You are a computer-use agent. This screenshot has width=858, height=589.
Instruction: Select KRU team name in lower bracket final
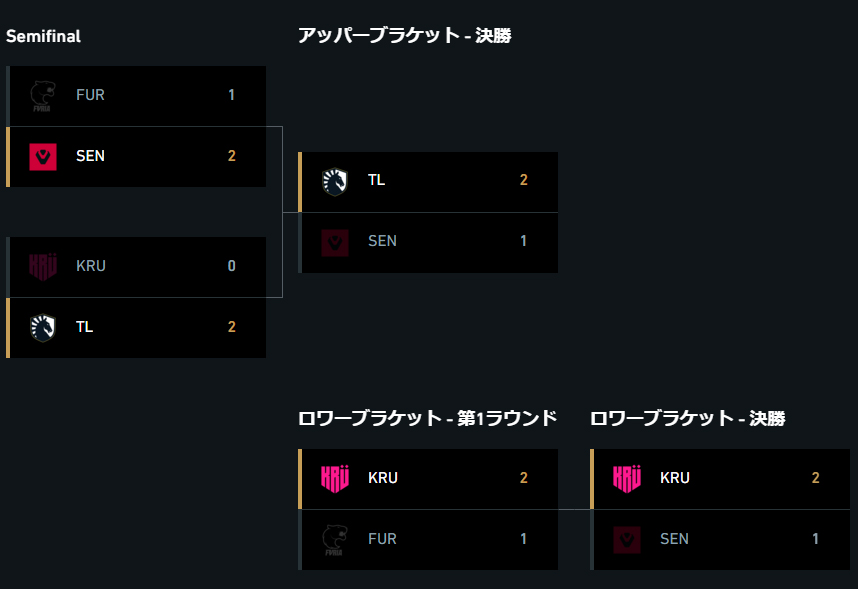[675, 477]
